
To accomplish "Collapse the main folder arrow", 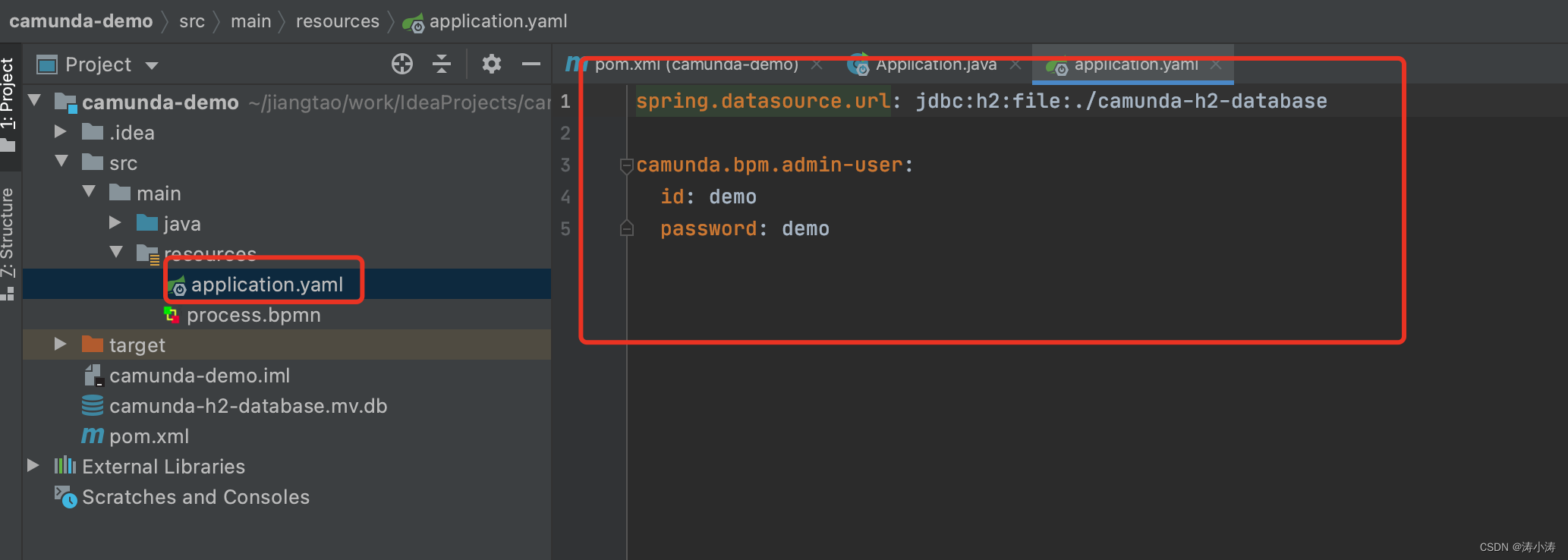I will tap(89, 191).
